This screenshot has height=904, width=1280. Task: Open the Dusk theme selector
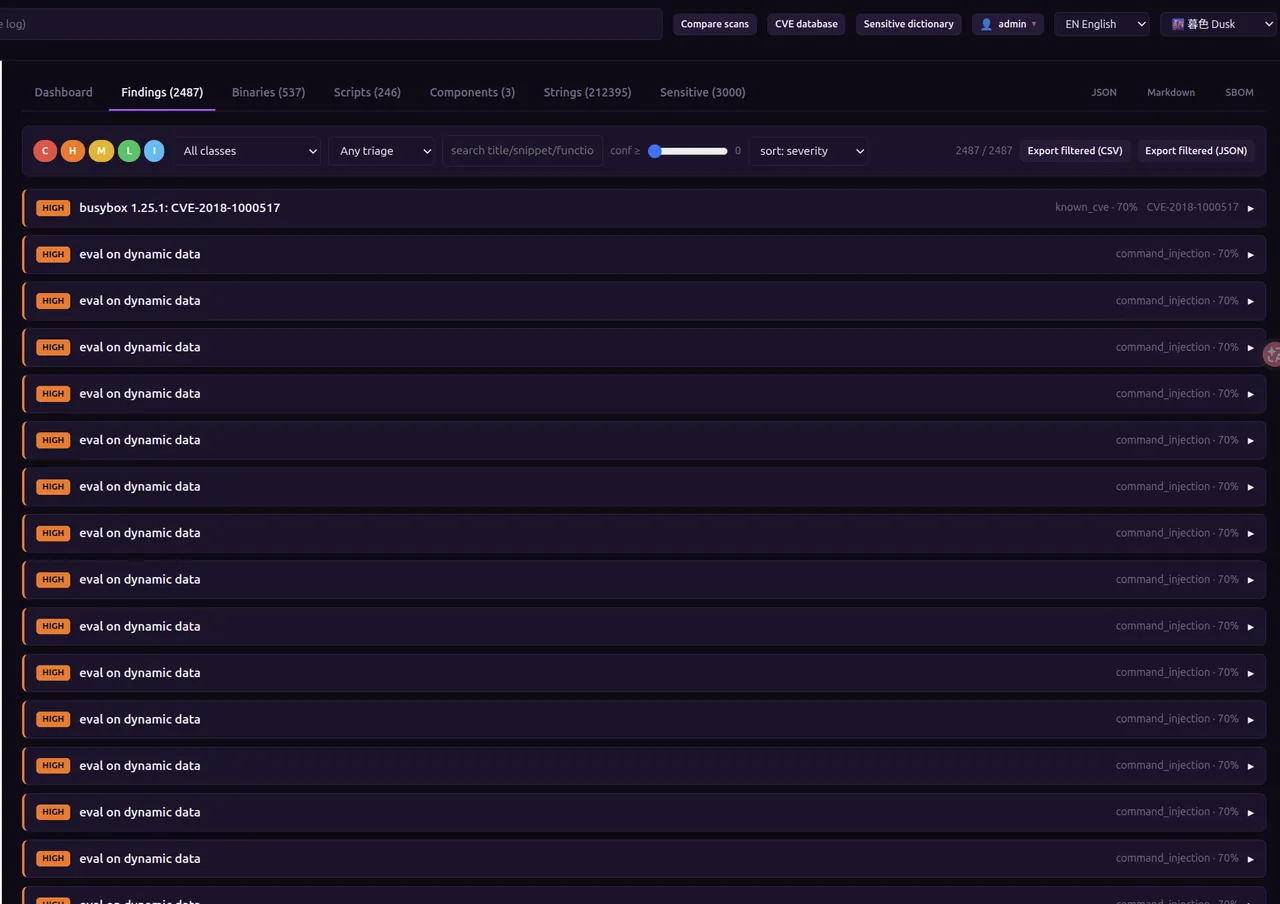point(1218,24)
